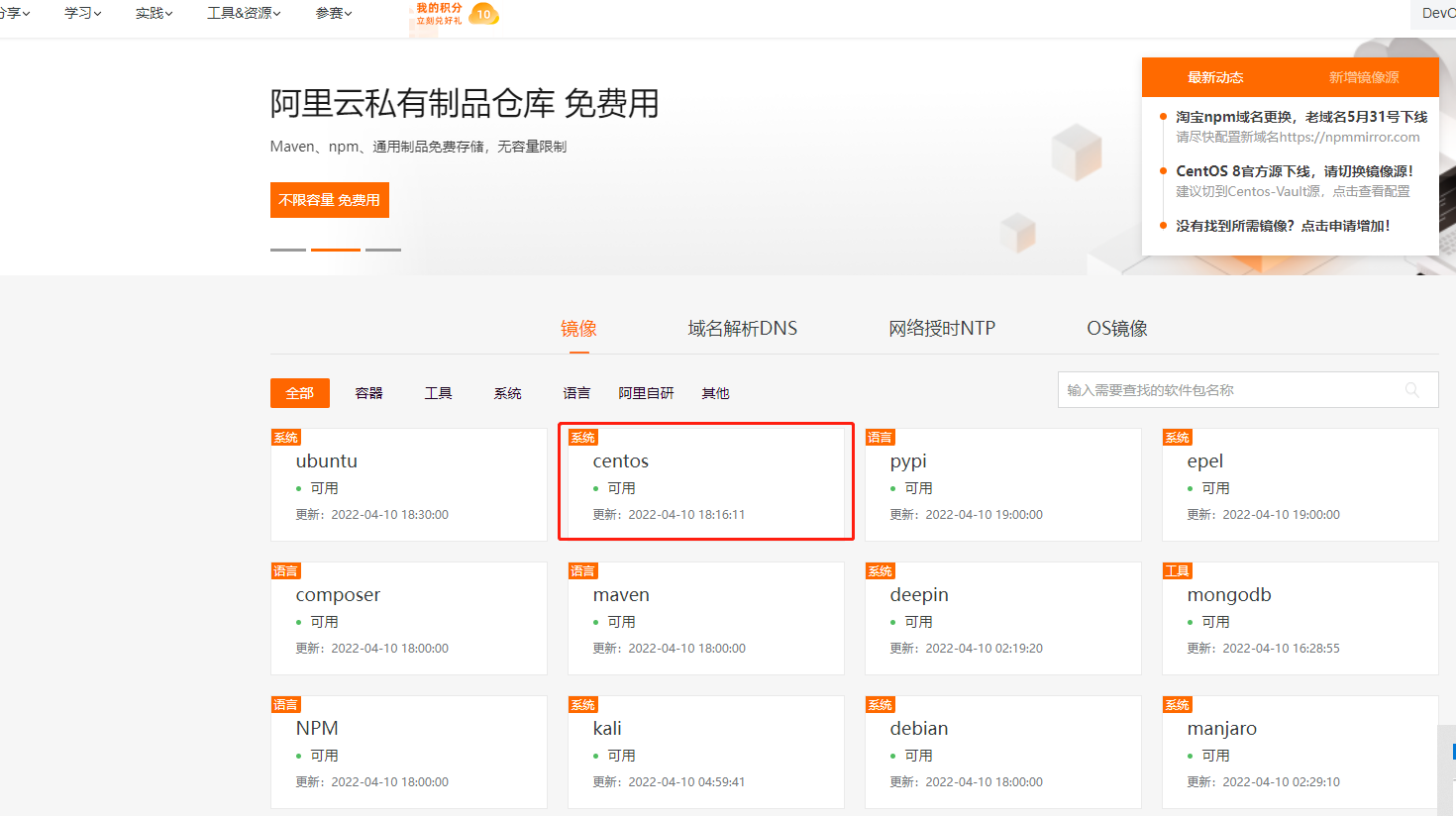
Task: Expand the 参赛 menu
Action: (334, 13)
